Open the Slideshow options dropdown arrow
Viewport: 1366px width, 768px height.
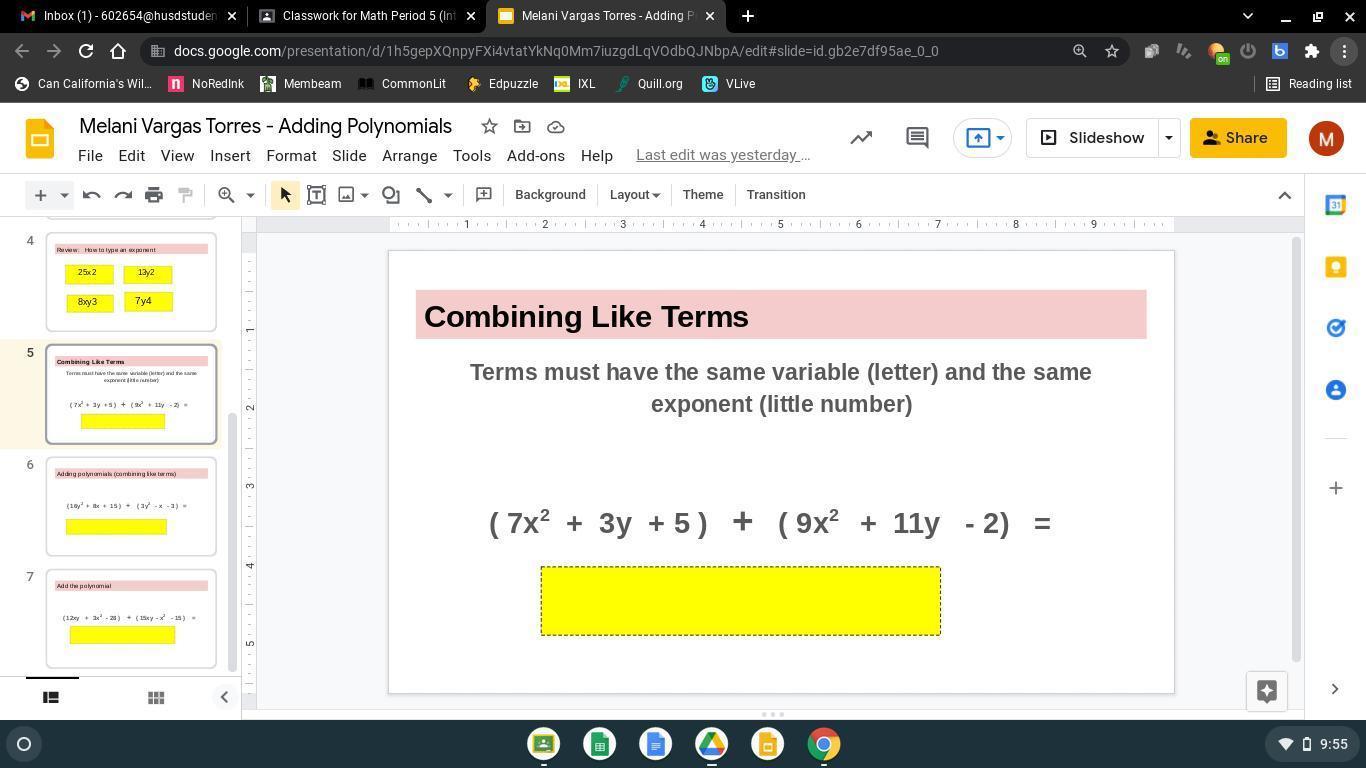[1168, 138]
